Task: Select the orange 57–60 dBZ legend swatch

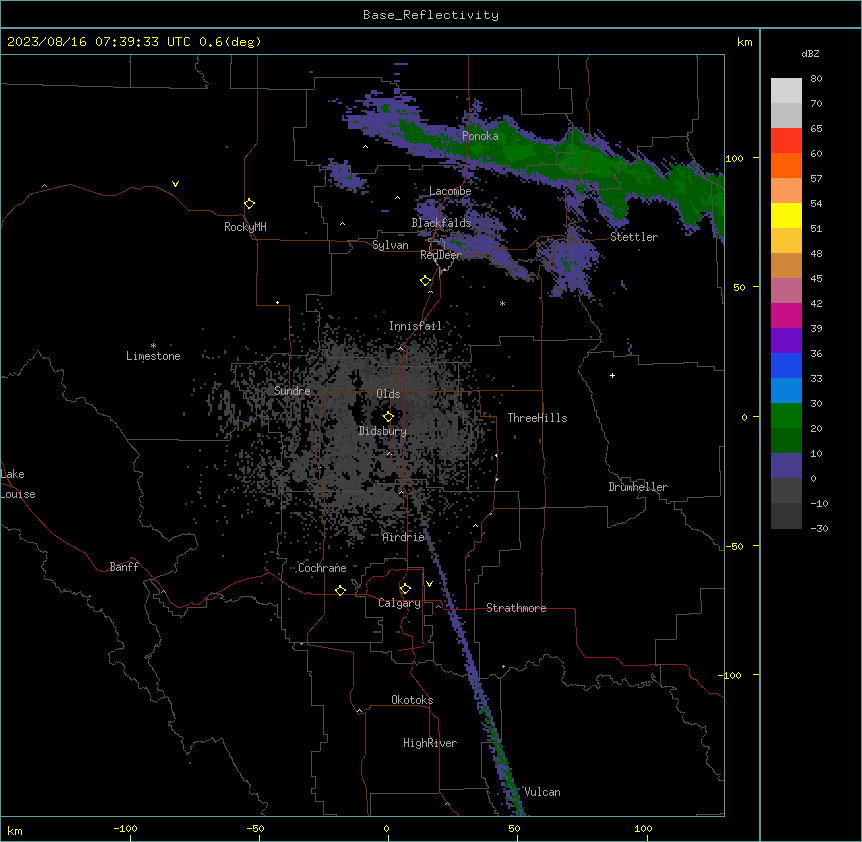Action: tap(786, 165)
